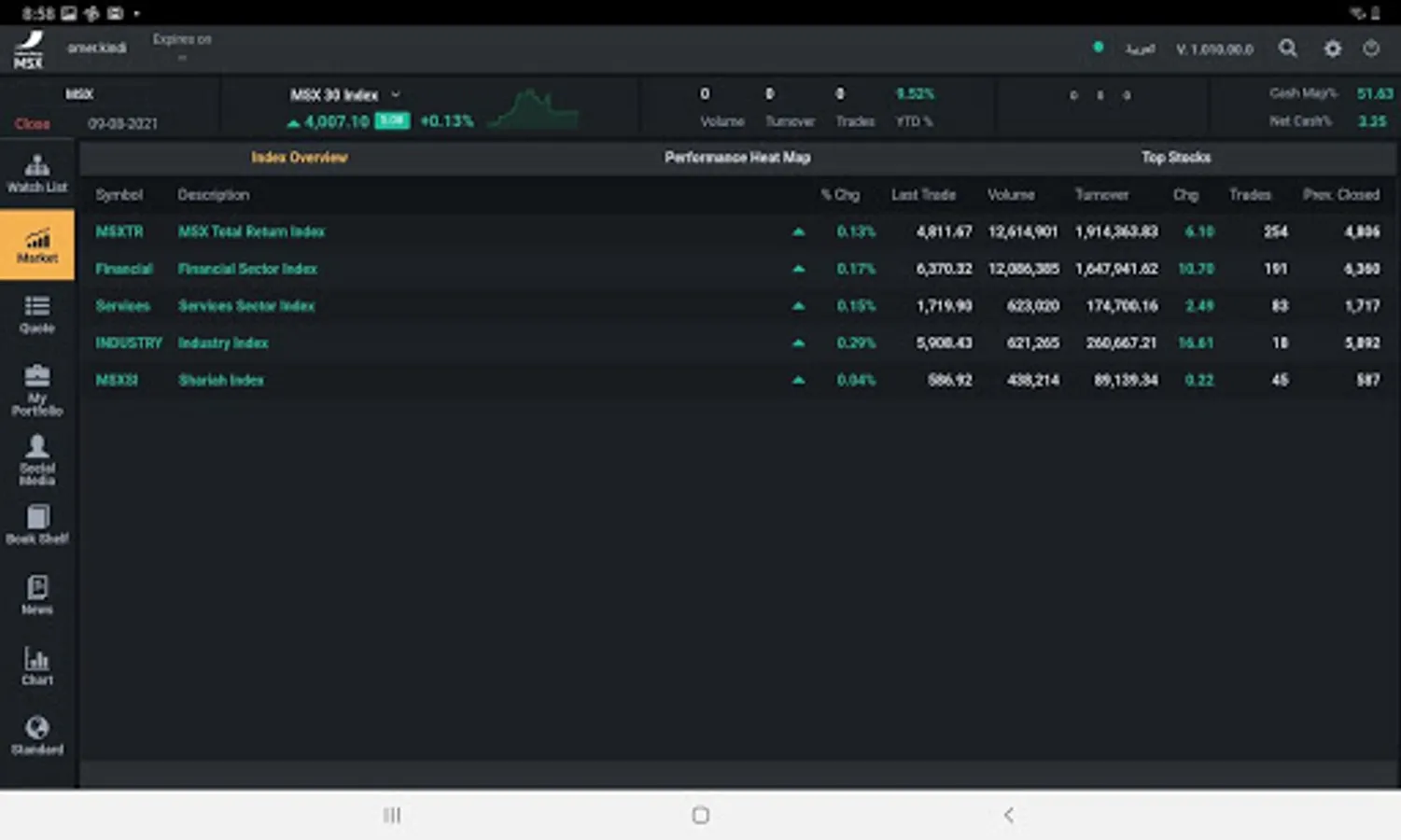Click the Close market status label
Screen dimensions: 1401x840
(x=32, y=124)
